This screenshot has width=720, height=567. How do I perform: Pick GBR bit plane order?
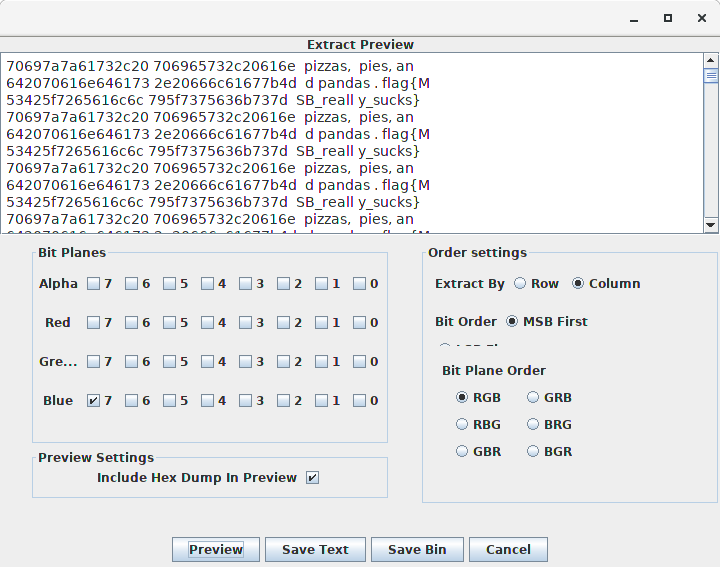tap(462, 451)
